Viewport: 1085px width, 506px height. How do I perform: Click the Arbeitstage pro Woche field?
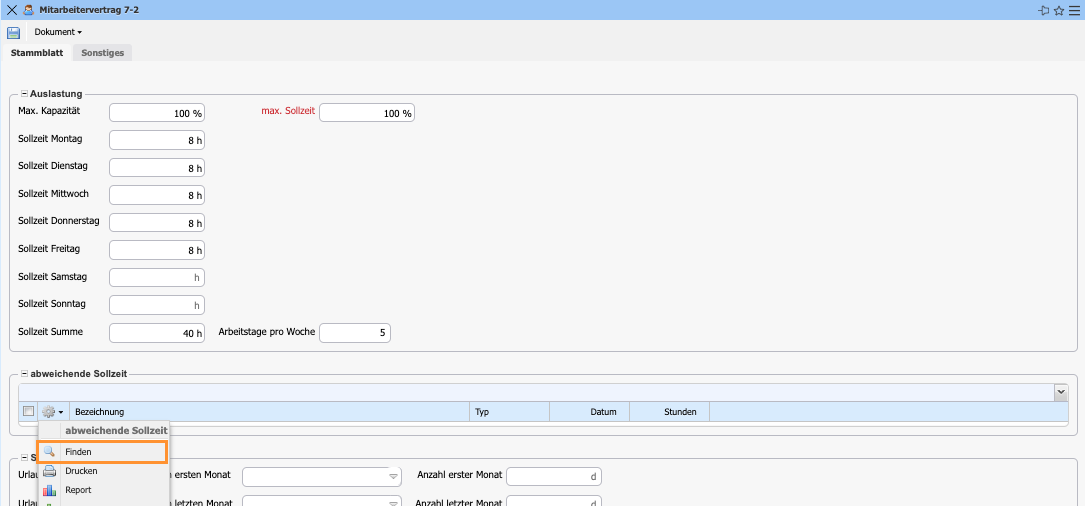(354, 333)
